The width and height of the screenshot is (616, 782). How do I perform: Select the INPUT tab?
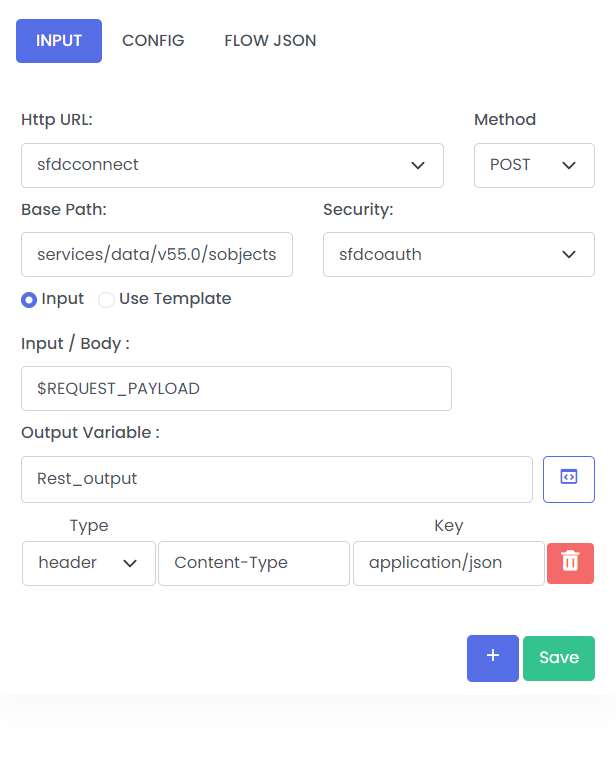tap(59, 41)
